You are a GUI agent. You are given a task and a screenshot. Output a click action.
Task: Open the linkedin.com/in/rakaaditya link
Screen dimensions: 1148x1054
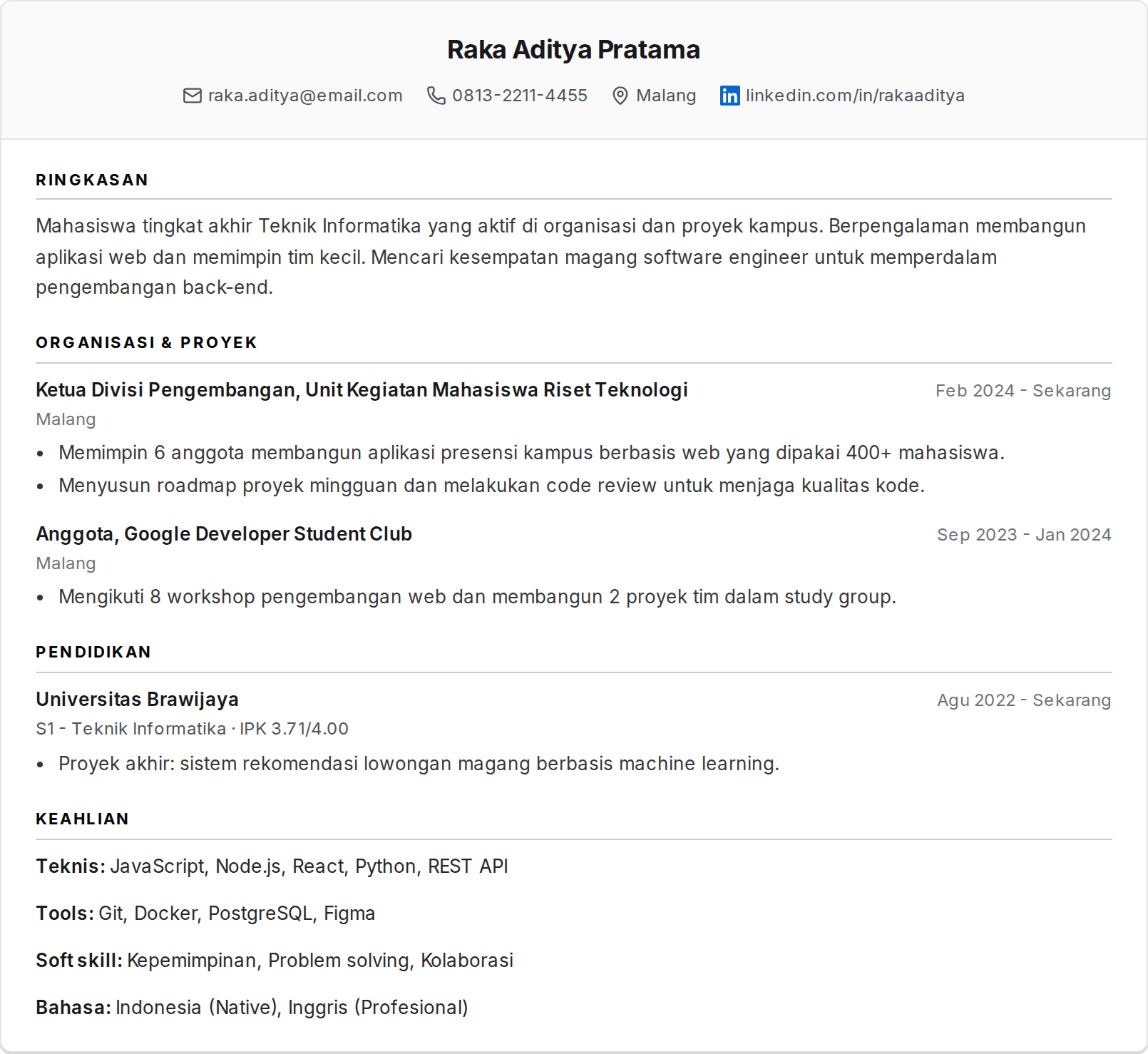[855, 96]
